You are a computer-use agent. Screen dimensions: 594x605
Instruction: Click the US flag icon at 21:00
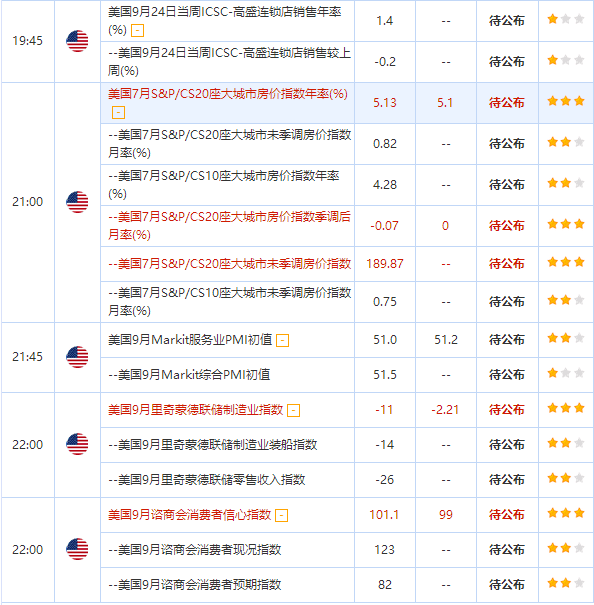[x=77, y=202]
